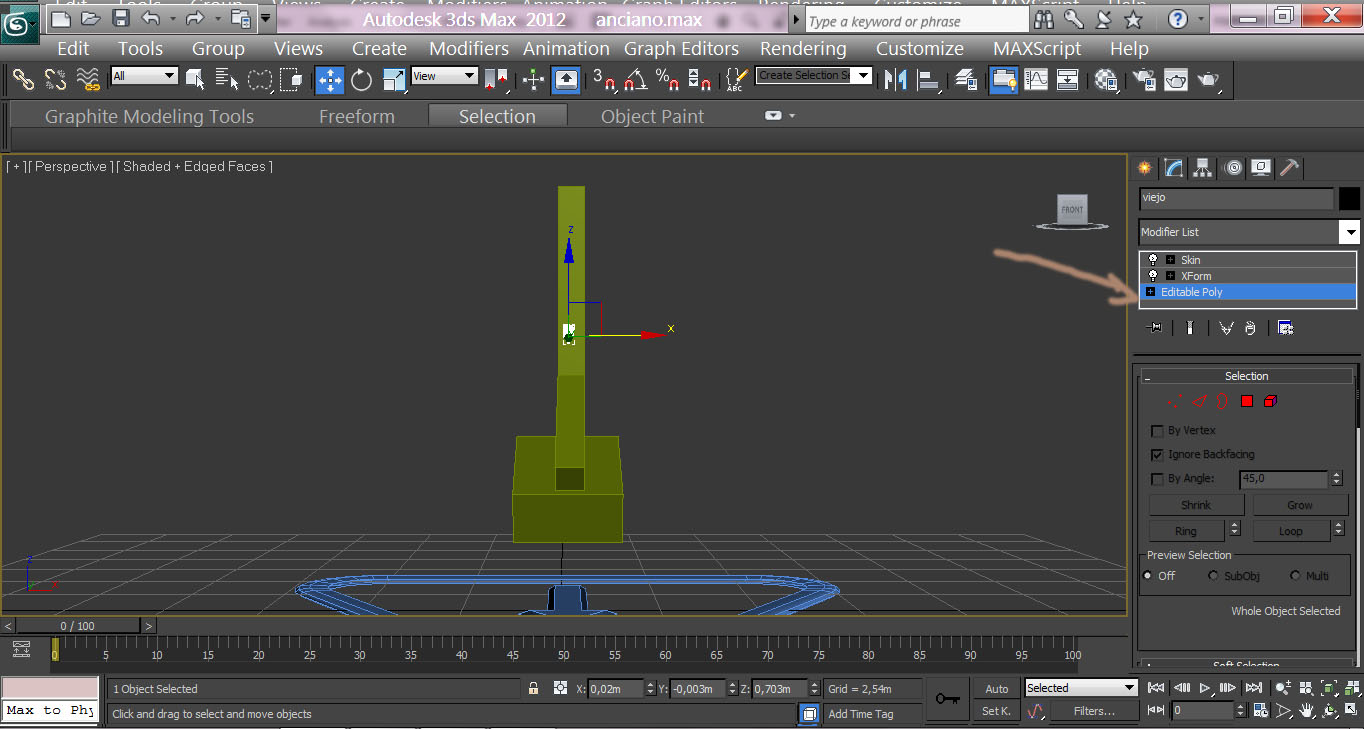Open the Curve Editor

[x=1036, y=79]
